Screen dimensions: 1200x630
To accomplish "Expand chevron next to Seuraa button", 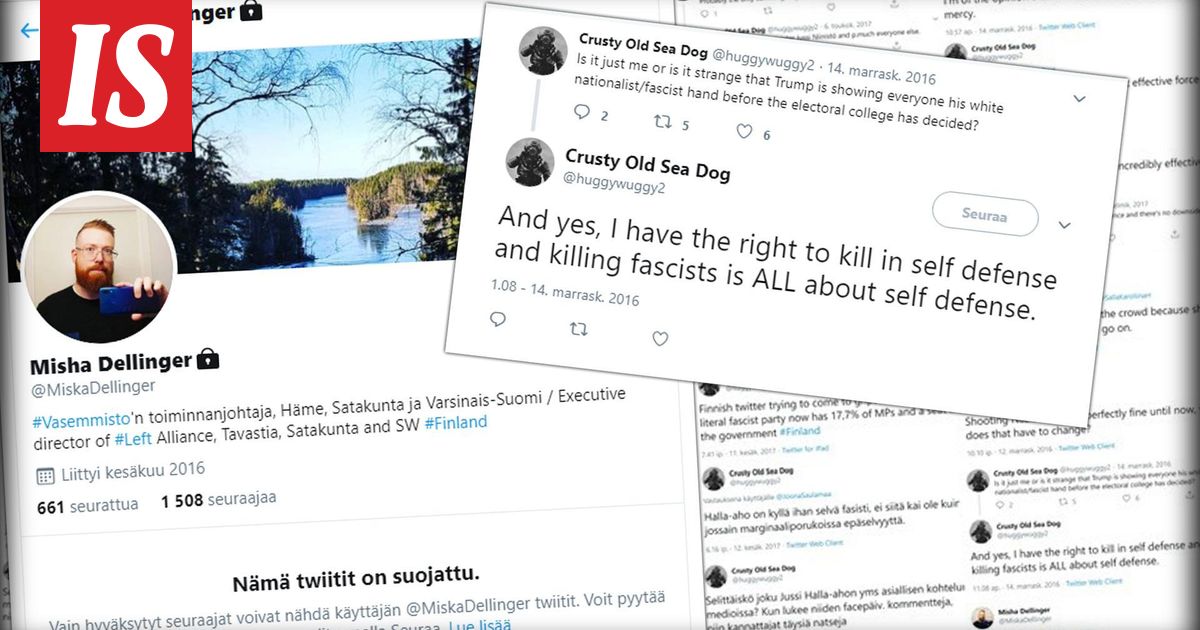I will pos(1064,224).
